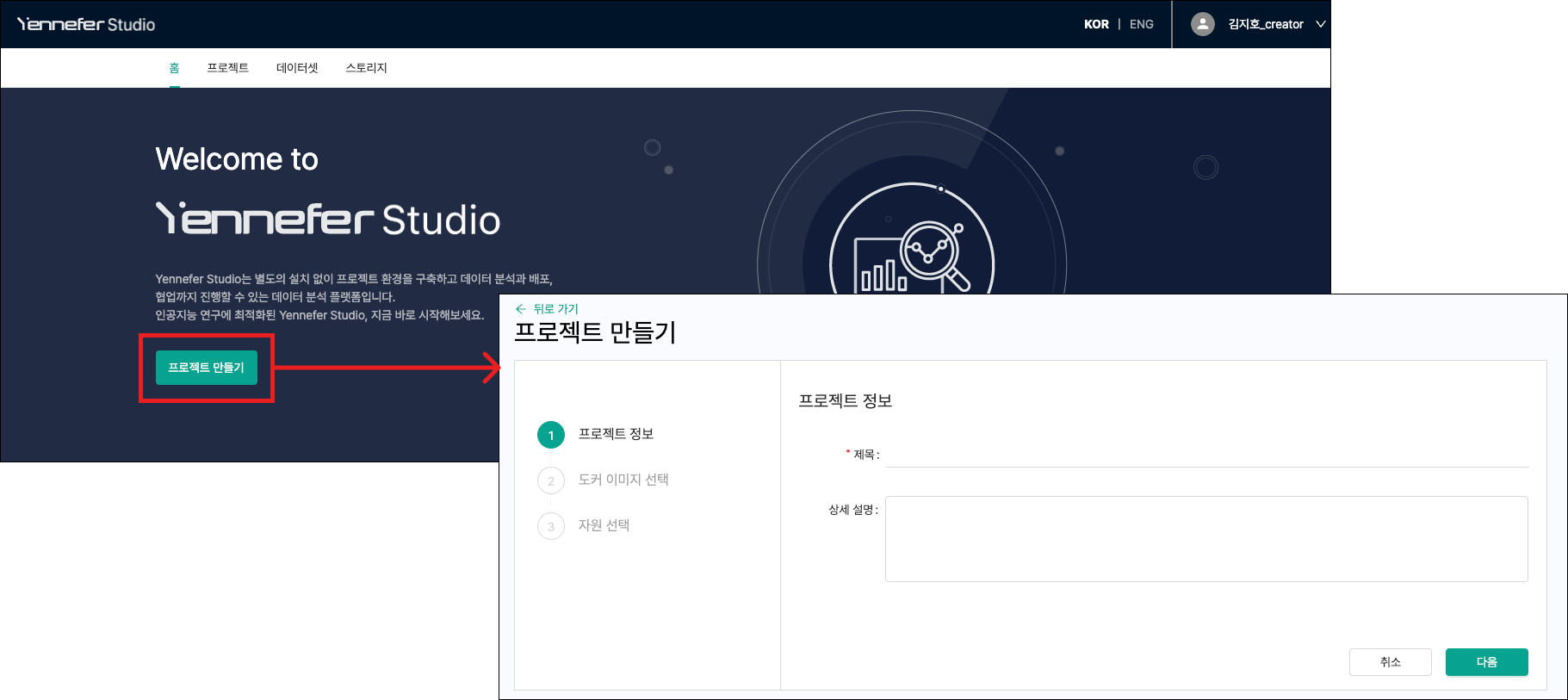Select step 1 circle 프로젝트 정보
The height and width of the screenshot is (700, 1568).
coord(551,435)
